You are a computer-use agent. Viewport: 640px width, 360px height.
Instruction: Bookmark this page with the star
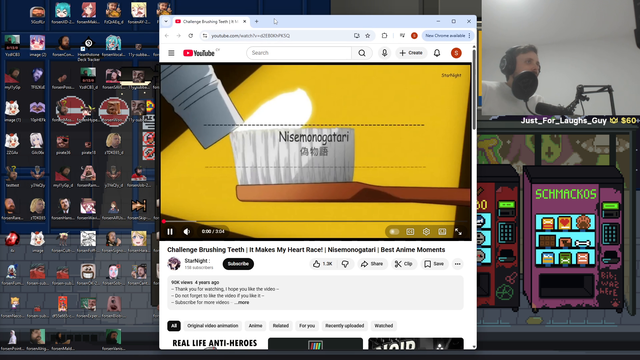pyautogui.click(x=367, y=36)
